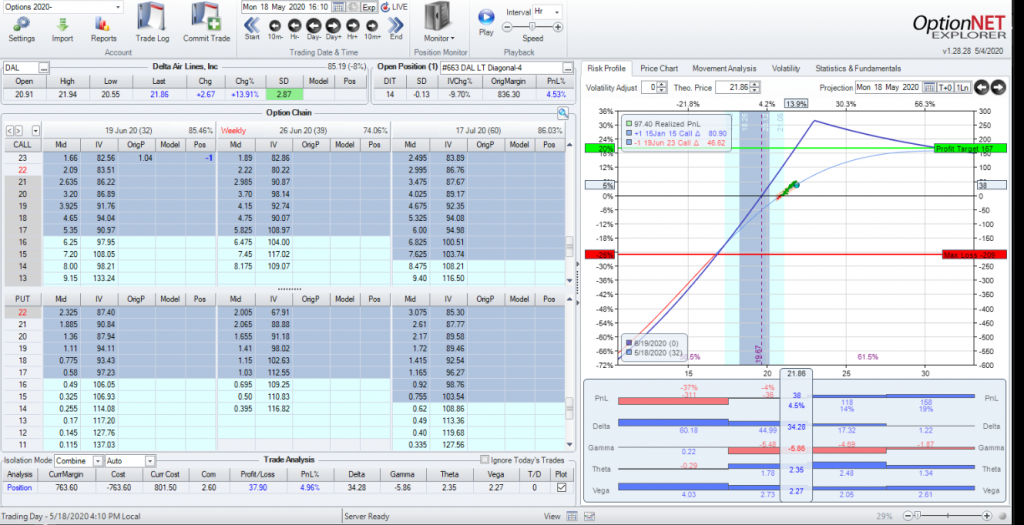1024x525 pixels.
Task: Click the Theo. Price value field
Action: click(733, 87)
